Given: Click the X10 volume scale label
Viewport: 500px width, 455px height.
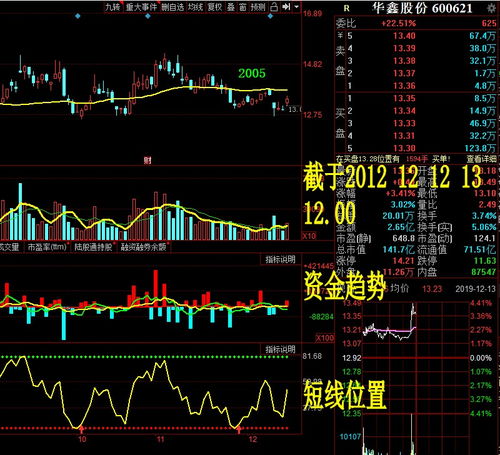Looking at the screenshot, I should pos(309,236).
